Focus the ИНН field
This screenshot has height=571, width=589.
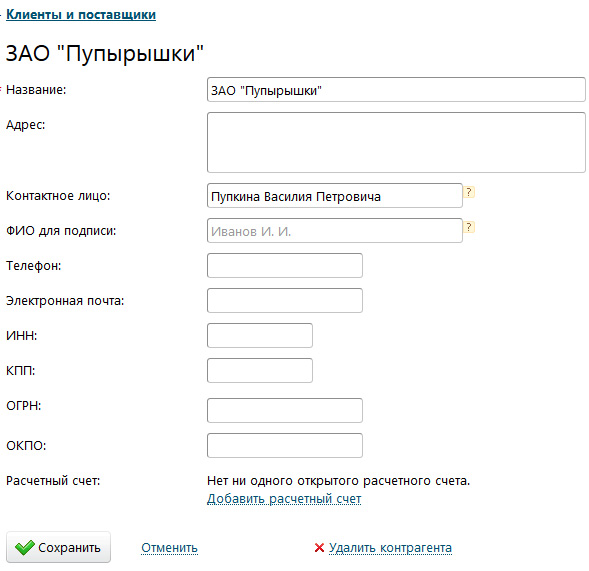click(x=260, y=335)
